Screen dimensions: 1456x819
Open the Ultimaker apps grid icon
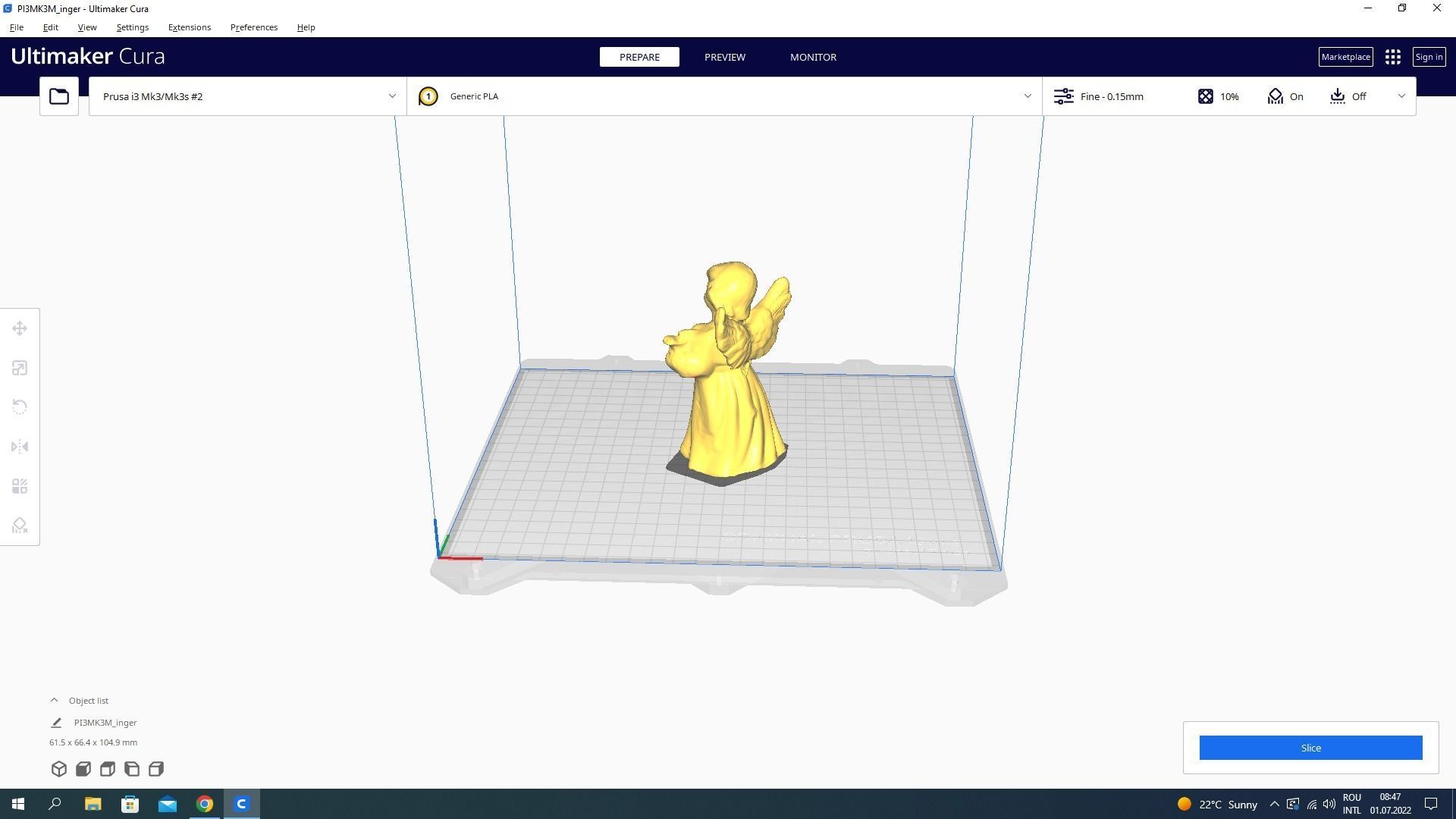point(1392,57)
